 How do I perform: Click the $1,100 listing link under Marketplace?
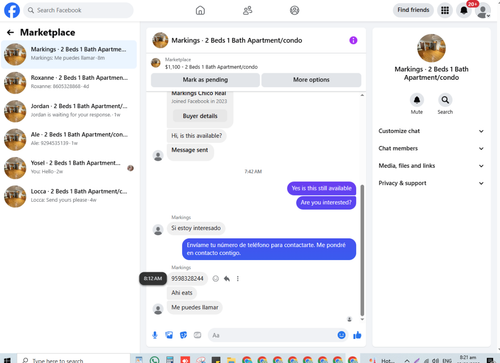(x=211, y=67)
